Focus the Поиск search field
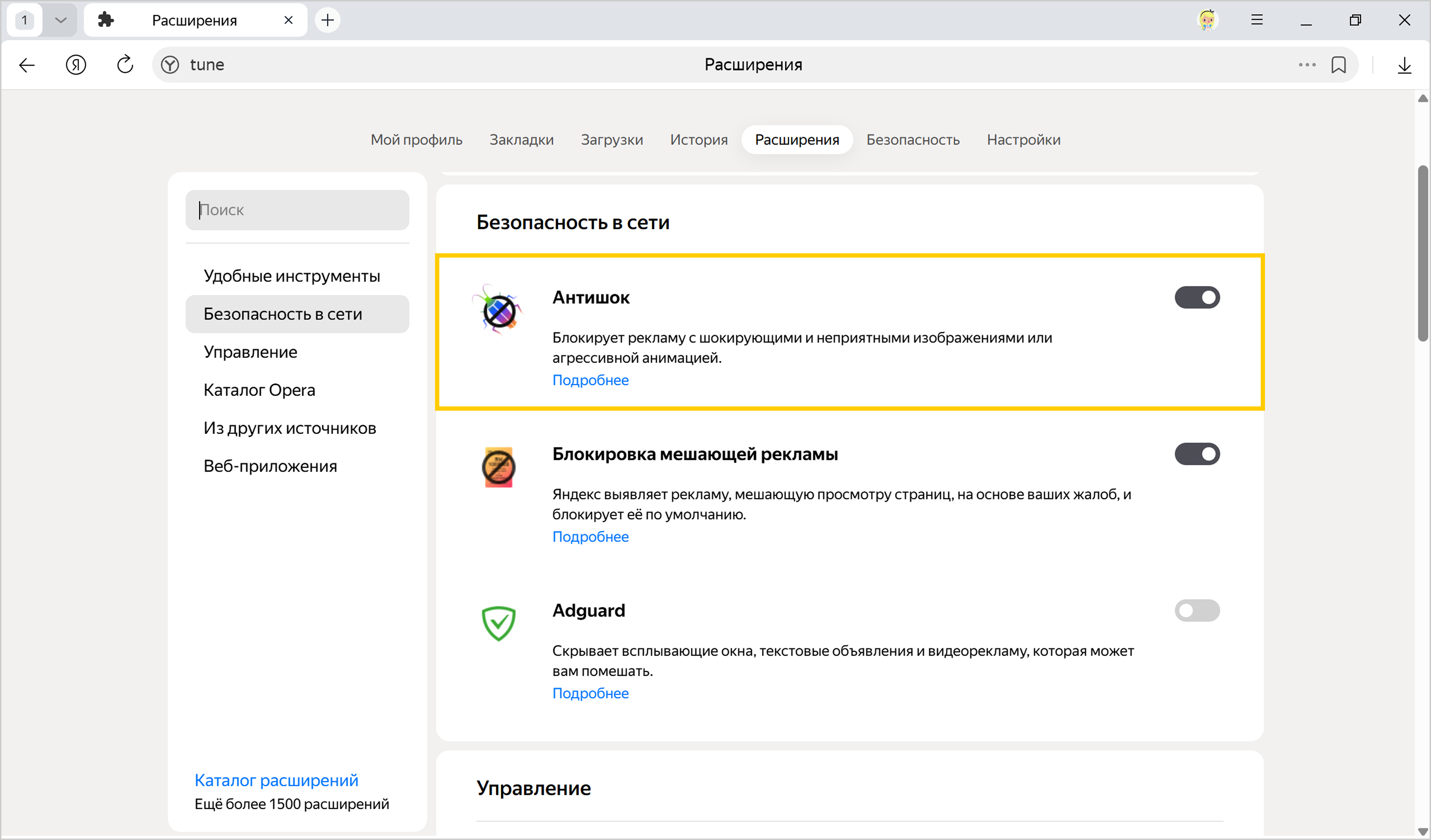 tap(297, 210)
